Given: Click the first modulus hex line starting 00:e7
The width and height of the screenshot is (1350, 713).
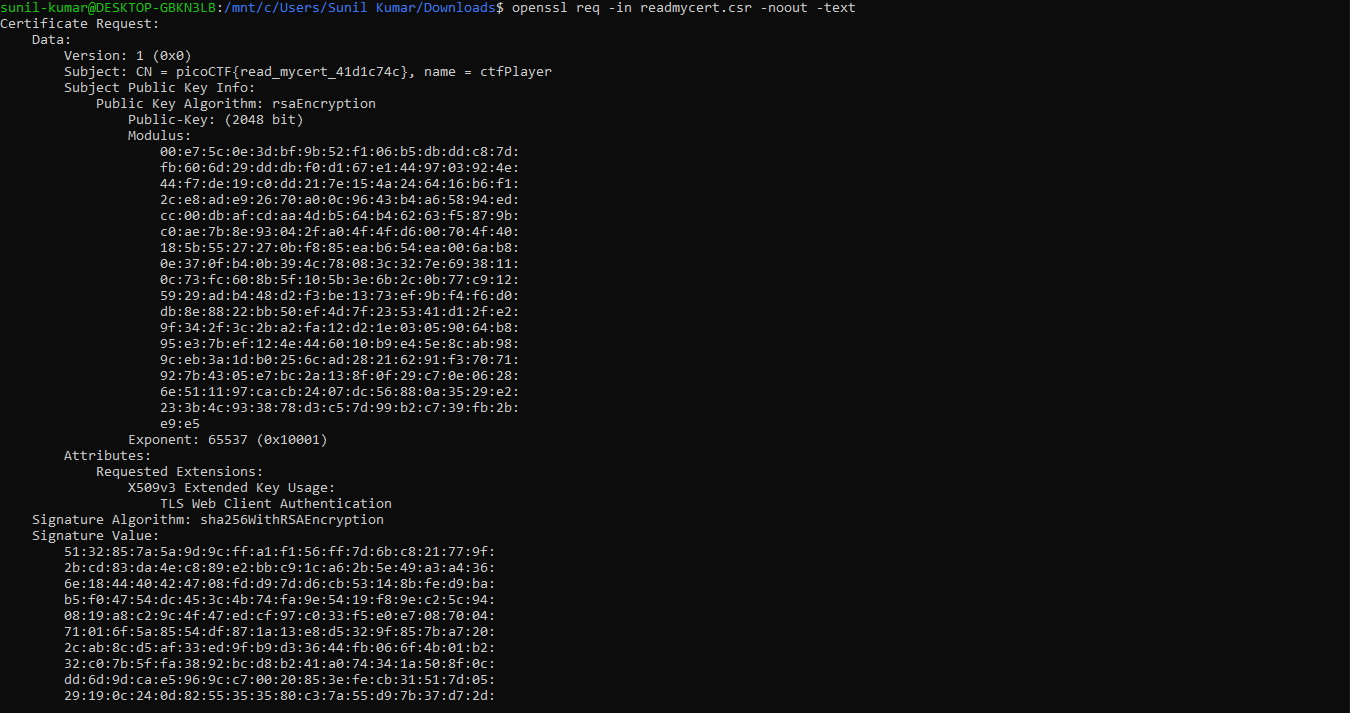Looking at the screenshot, I should click(340, 152).
